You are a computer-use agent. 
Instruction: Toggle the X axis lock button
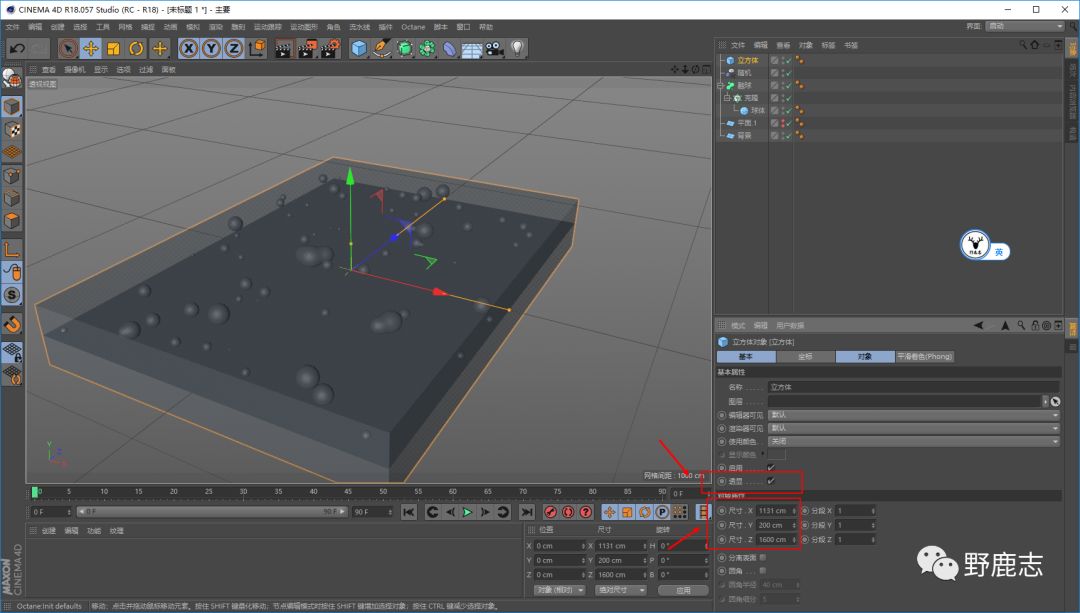pos(189,48)
